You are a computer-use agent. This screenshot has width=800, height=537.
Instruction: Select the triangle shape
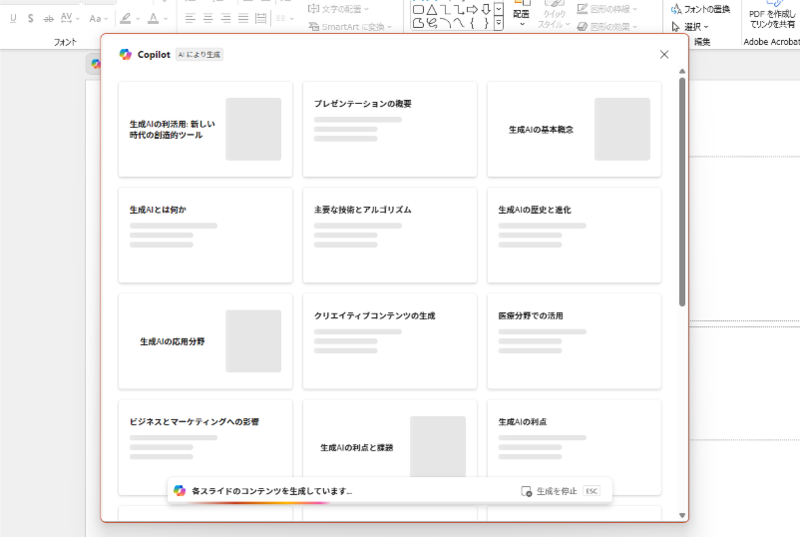coord(432,10)
